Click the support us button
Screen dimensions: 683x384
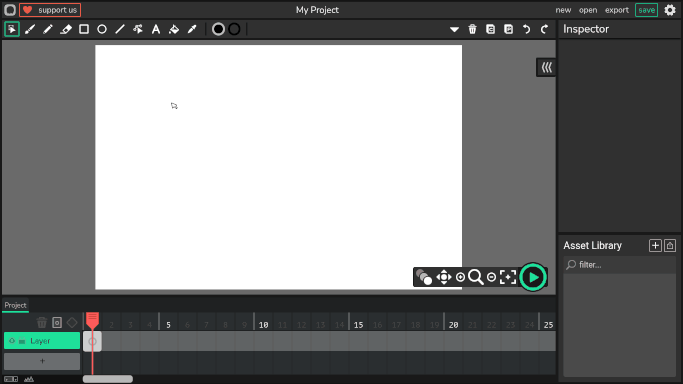(50, 10)
